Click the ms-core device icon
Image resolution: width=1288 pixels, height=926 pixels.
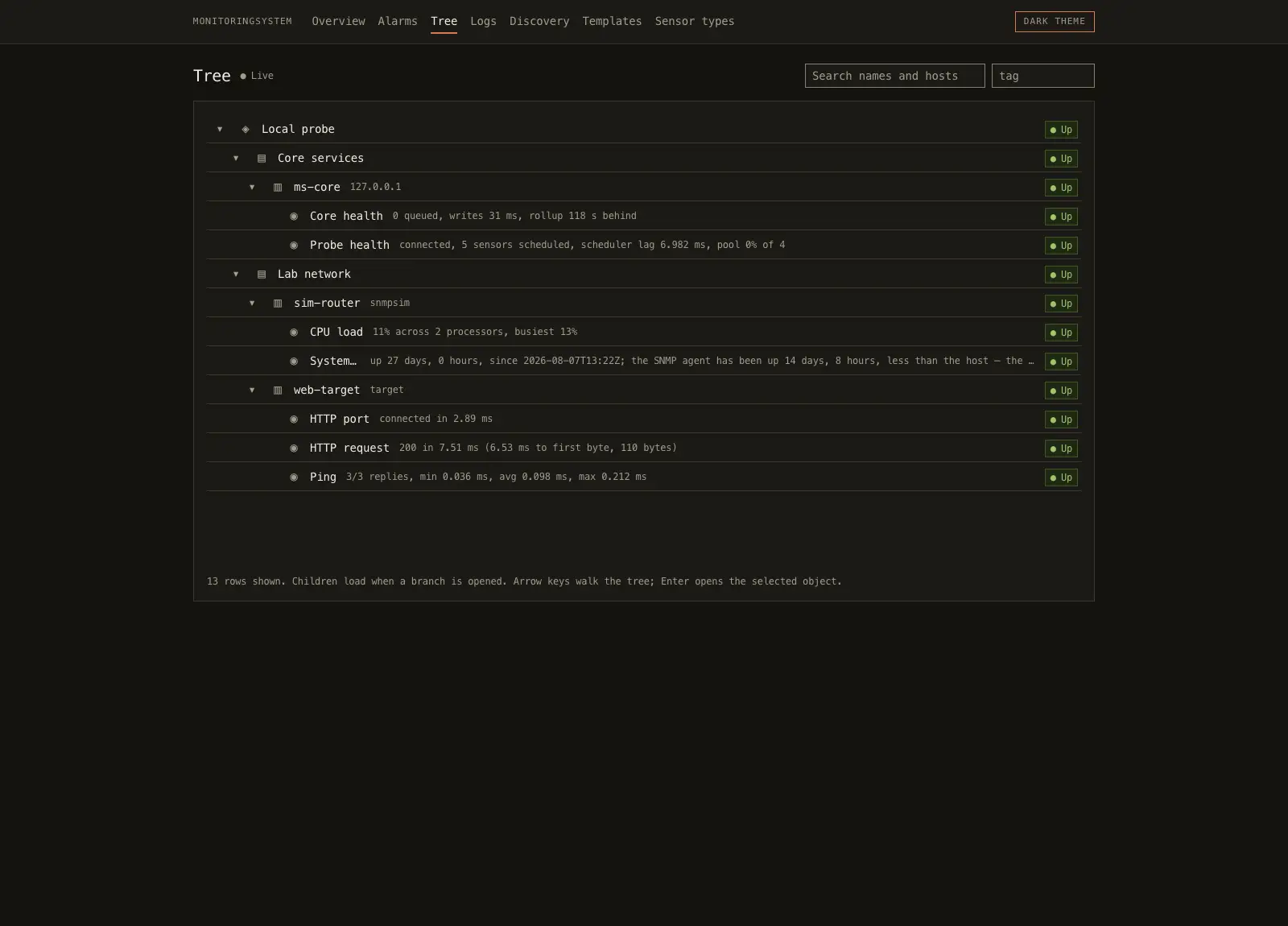point(278,188)
